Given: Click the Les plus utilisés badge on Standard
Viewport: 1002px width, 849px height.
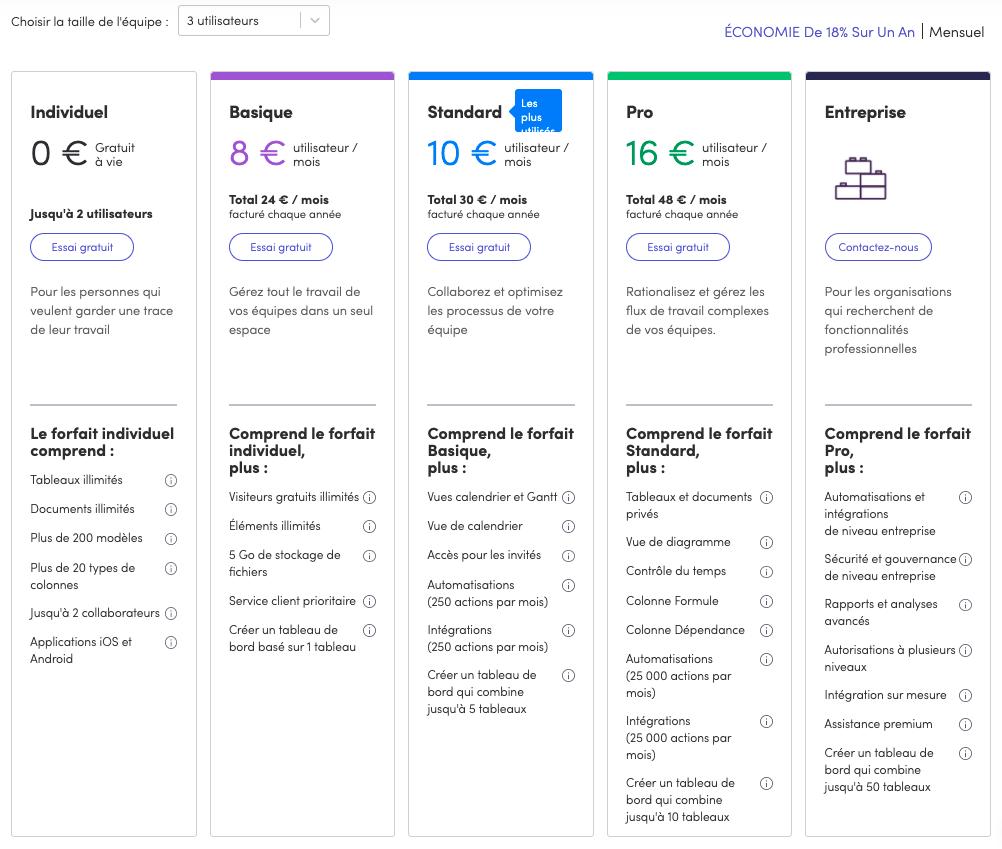Looking at the screenshot, I should pos(536,111).
